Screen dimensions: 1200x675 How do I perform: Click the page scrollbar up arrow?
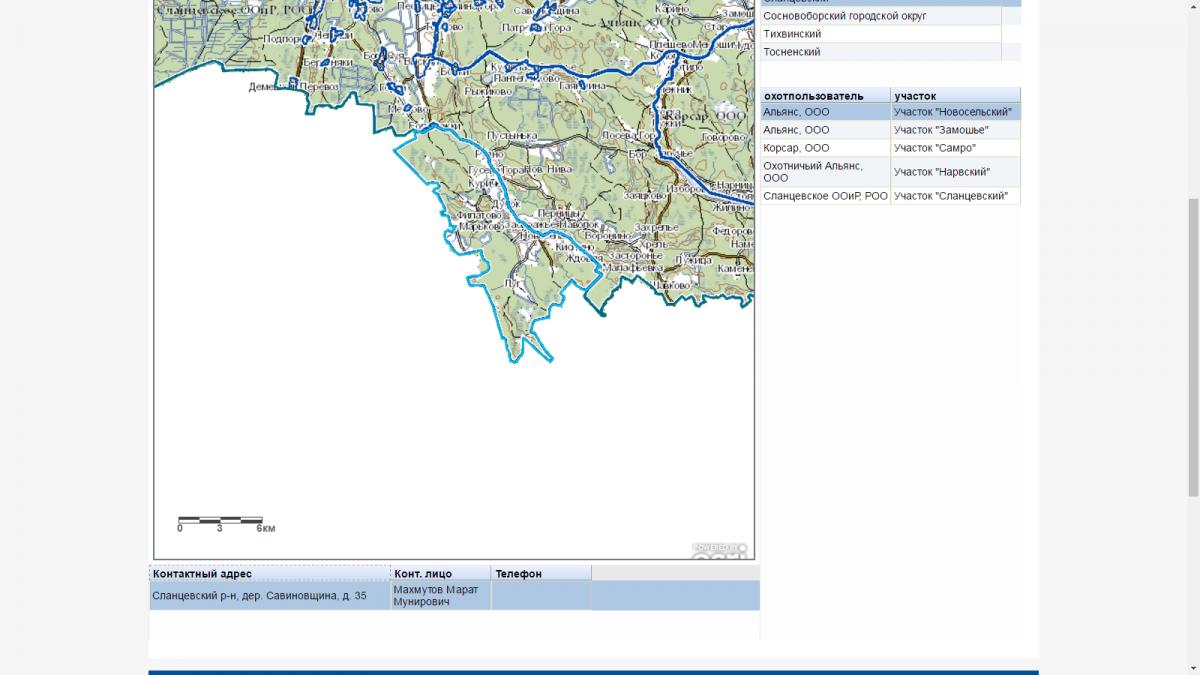(1192, 5)
